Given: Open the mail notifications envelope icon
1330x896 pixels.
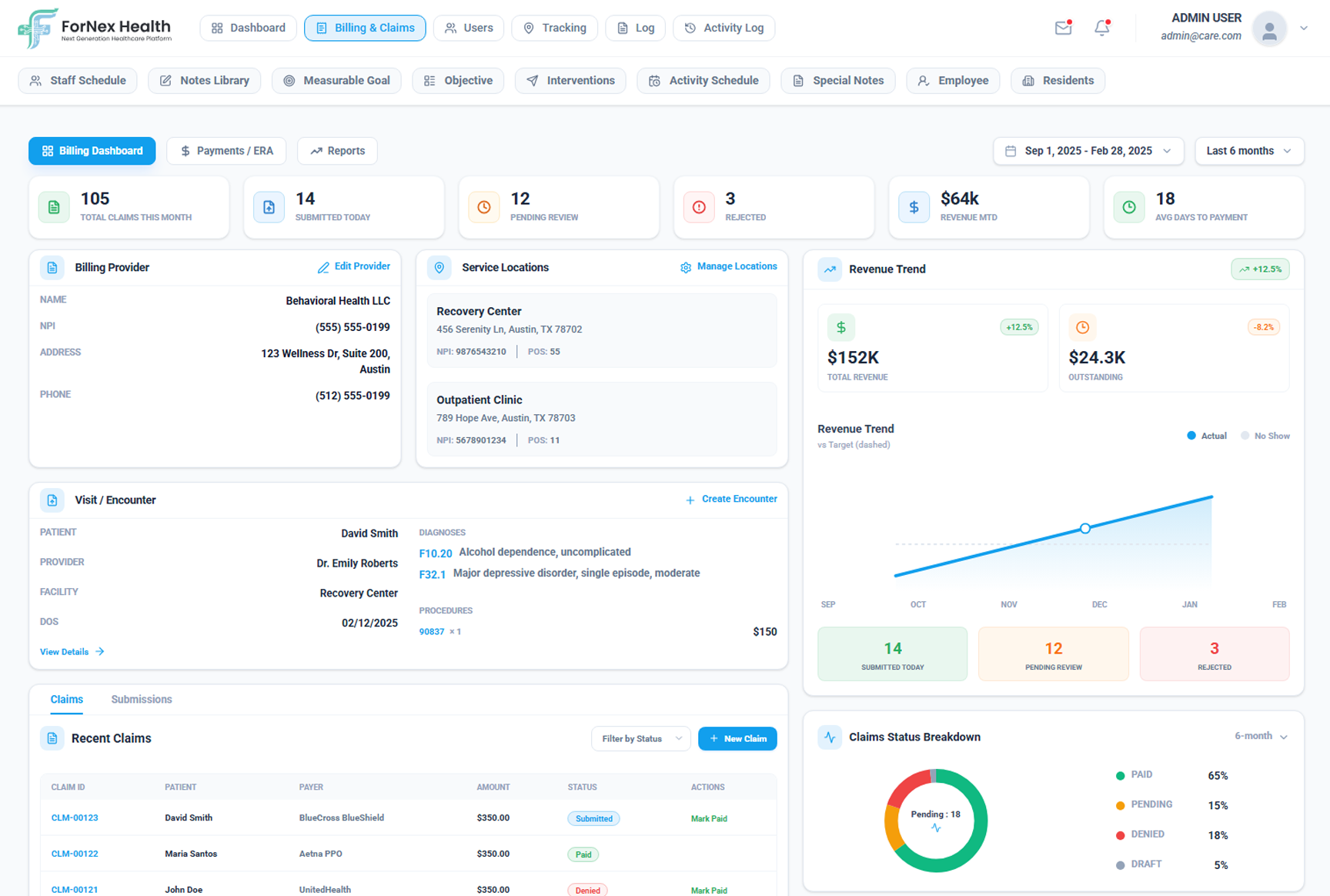Looking at the screenshot, I should click(1063, 28).
